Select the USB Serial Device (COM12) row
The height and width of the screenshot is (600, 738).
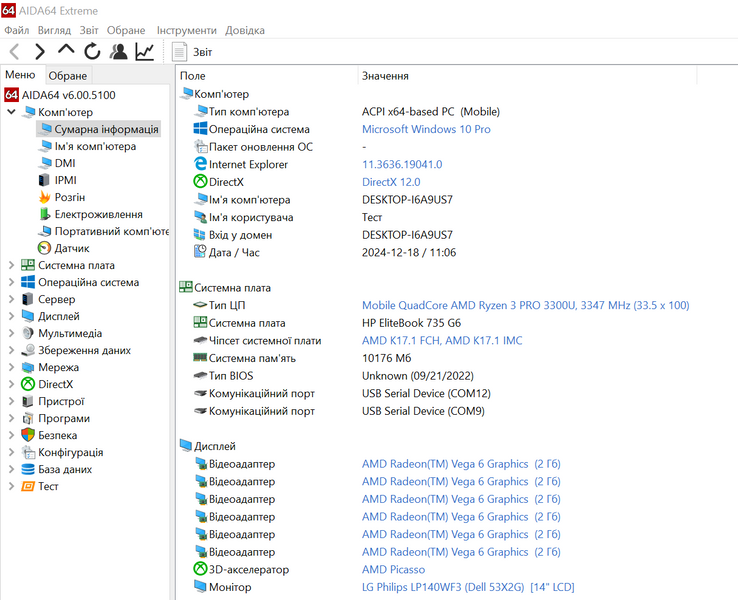coord(426,393)
